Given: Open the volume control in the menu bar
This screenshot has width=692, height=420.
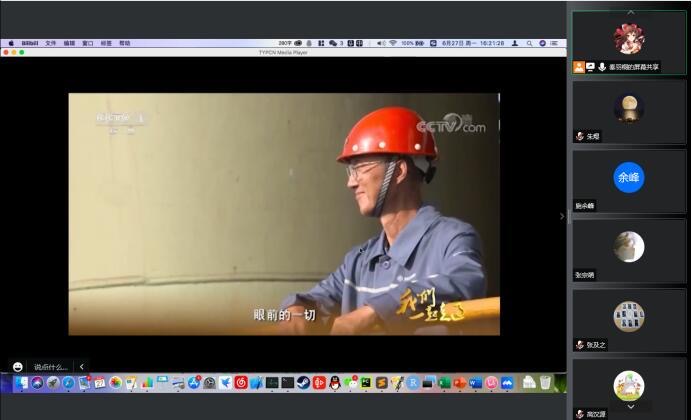Looking at the screenshot, I should 381,43.
